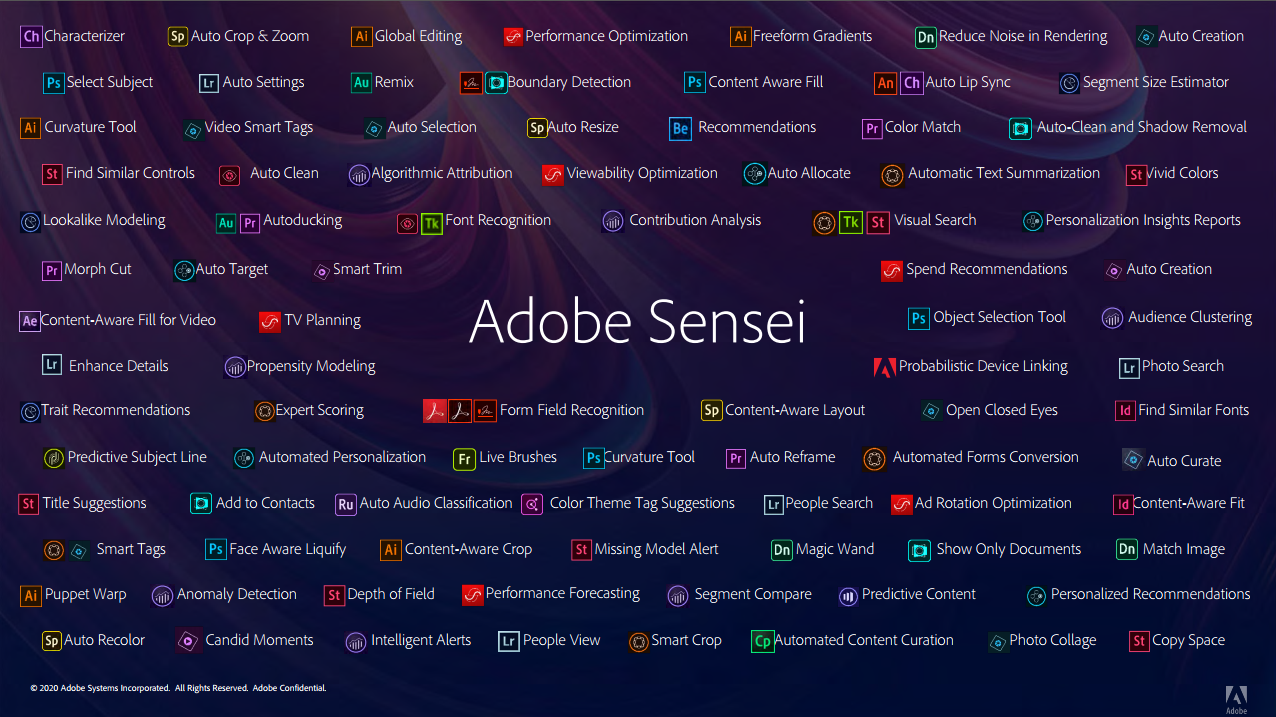The image size is (1276, 717).
Task: Click the Adobe Sensei title text
Action: [637, 321]
